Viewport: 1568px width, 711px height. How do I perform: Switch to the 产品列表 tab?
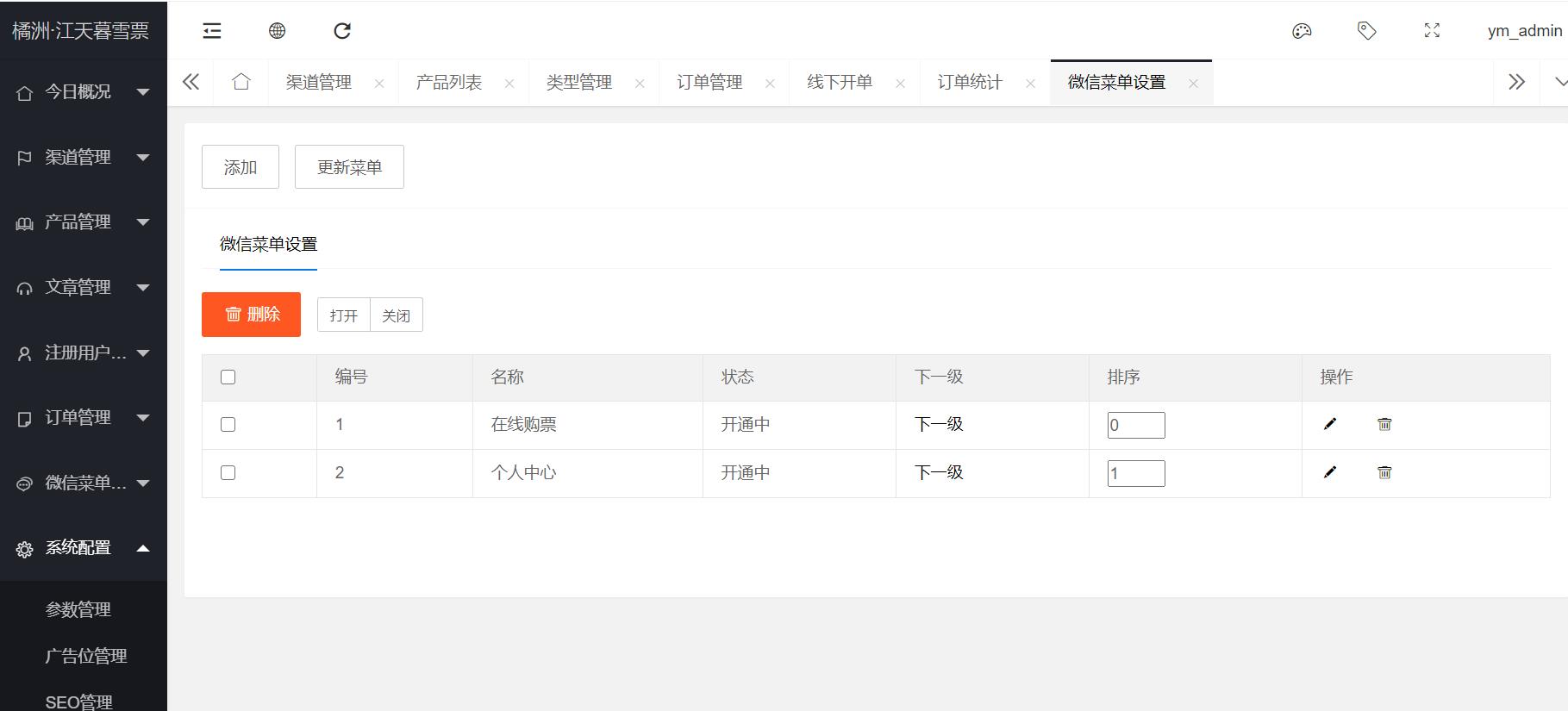(449, 83)
